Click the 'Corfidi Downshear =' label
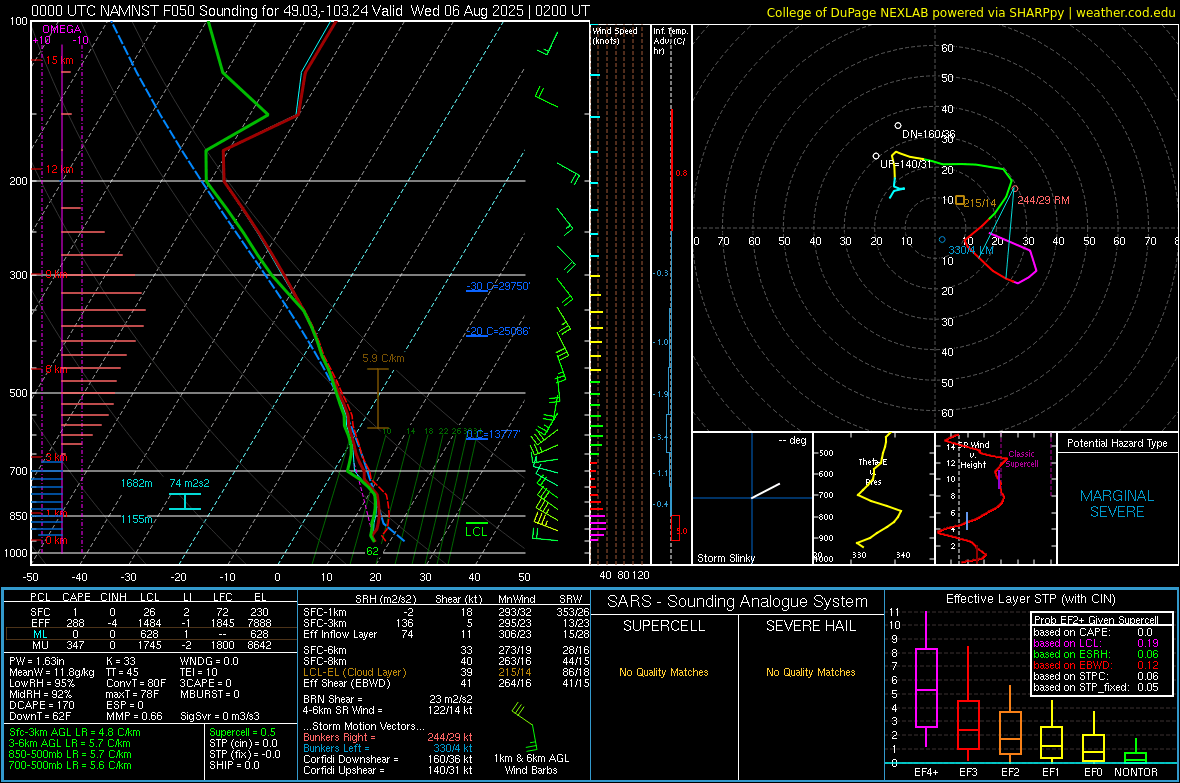Image resolution: width=1180 pixels, height=783 pixels. click(351, 759)
